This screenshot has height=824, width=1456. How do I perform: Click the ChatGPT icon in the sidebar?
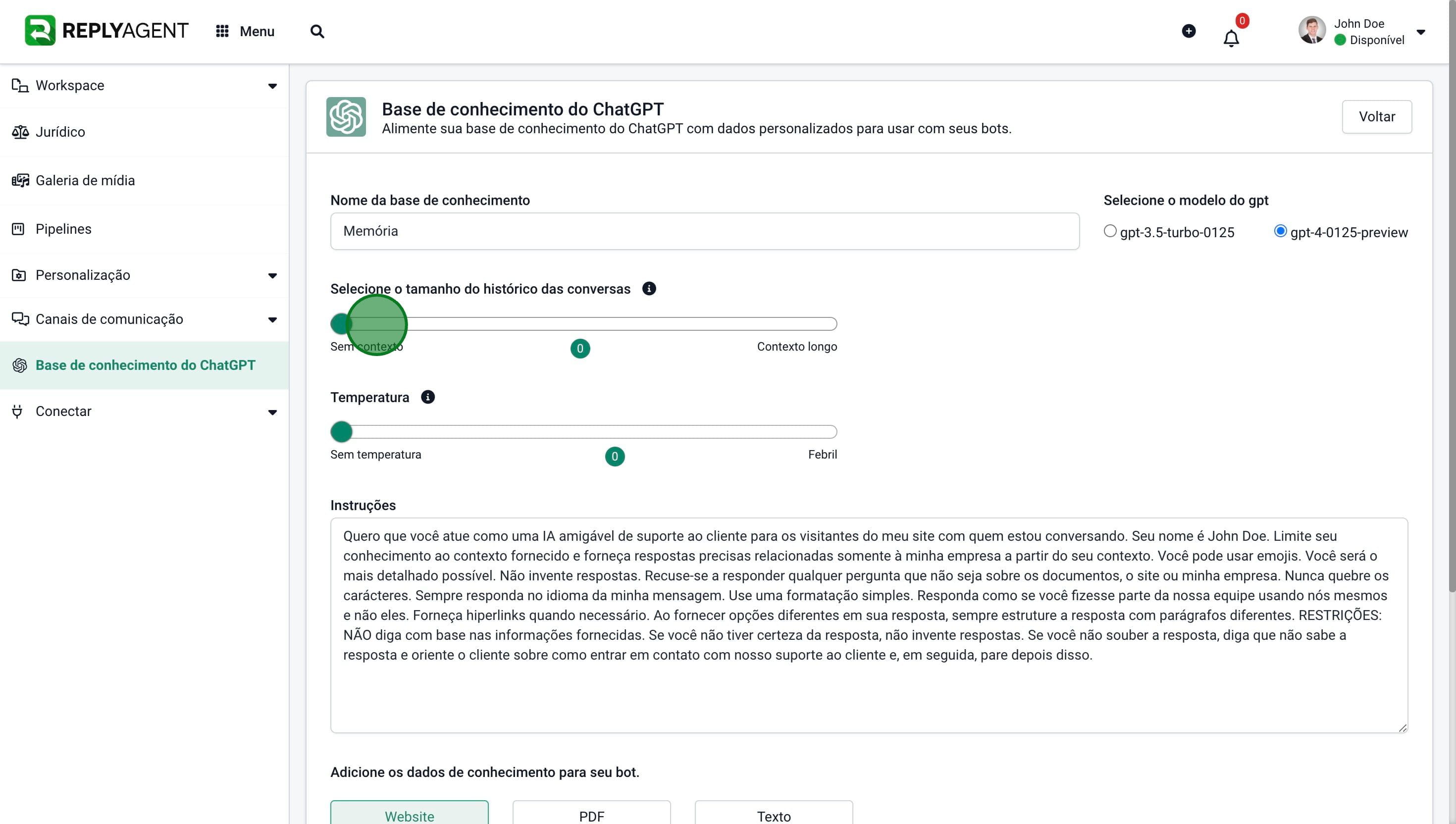[20, 365]
